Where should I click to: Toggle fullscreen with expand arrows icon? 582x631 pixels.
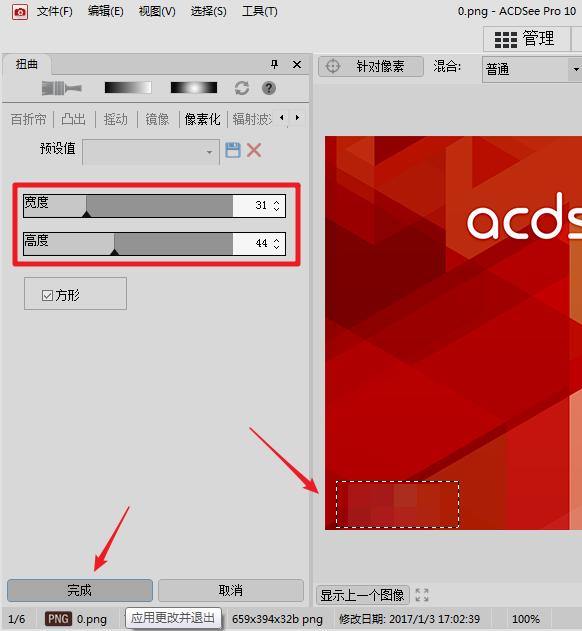click(422, 595)
